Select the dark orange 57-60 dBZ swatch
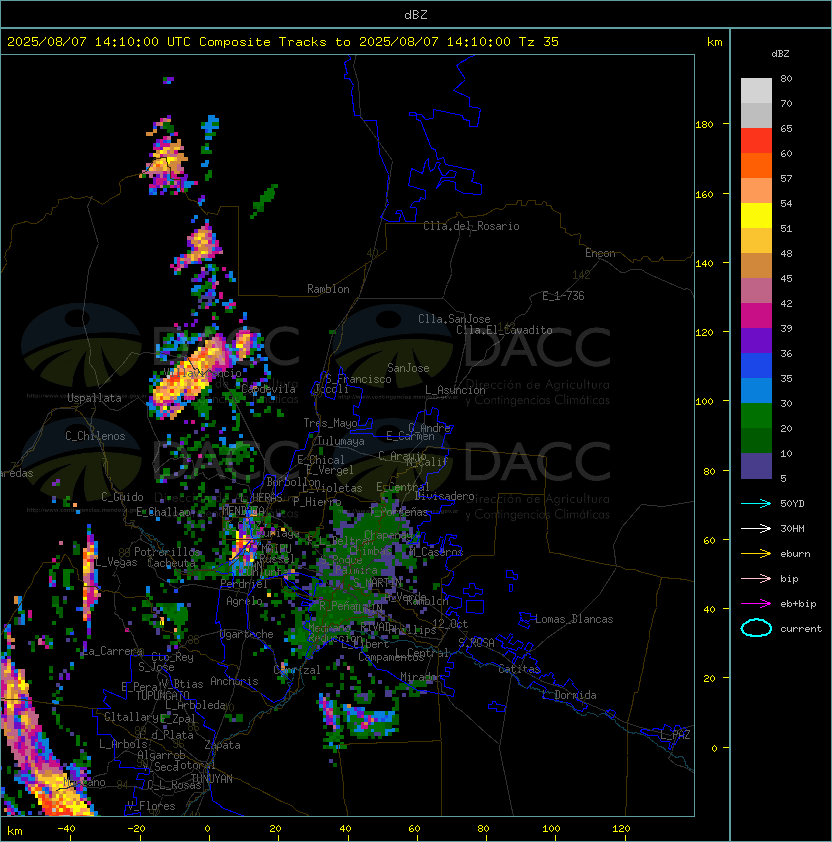Screen dimensions: 832x842 756,165
